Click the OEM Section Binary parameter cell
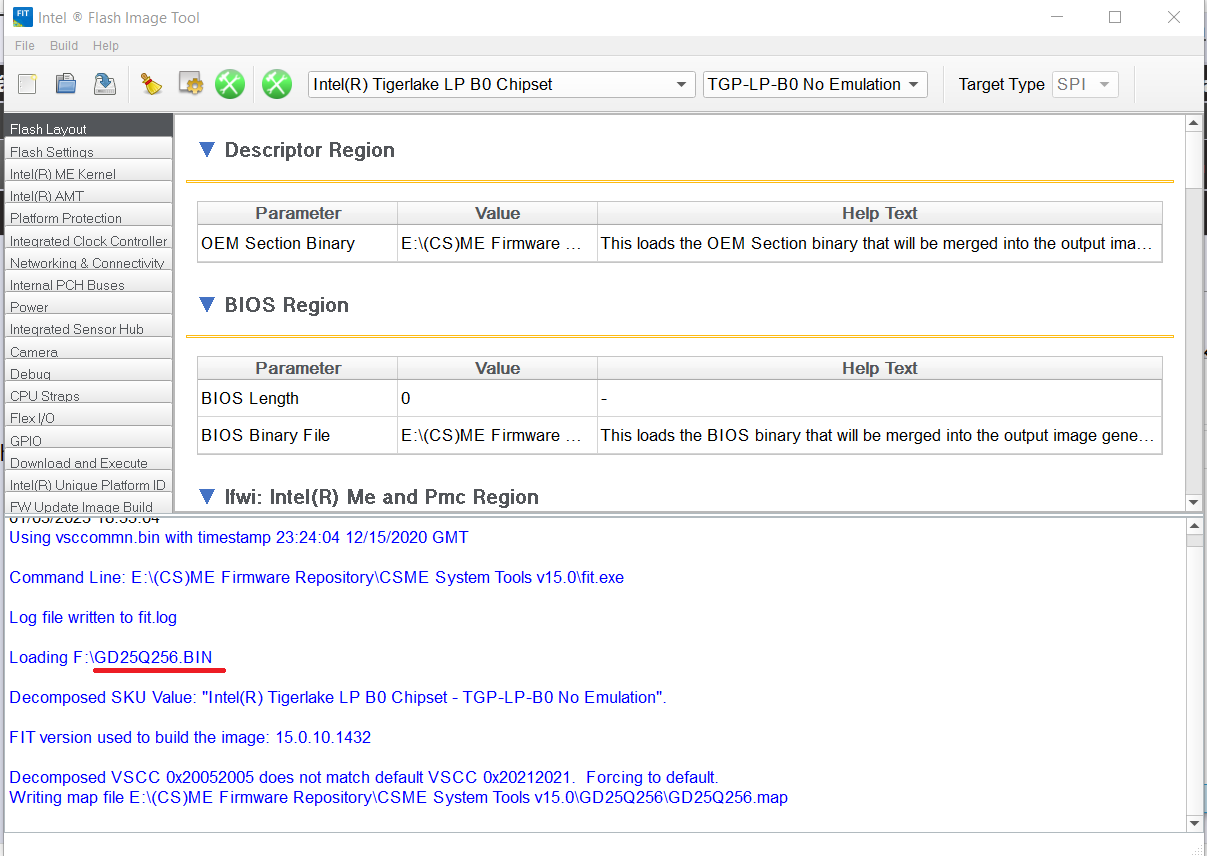The image size is (1207, 856). point(298,243)
